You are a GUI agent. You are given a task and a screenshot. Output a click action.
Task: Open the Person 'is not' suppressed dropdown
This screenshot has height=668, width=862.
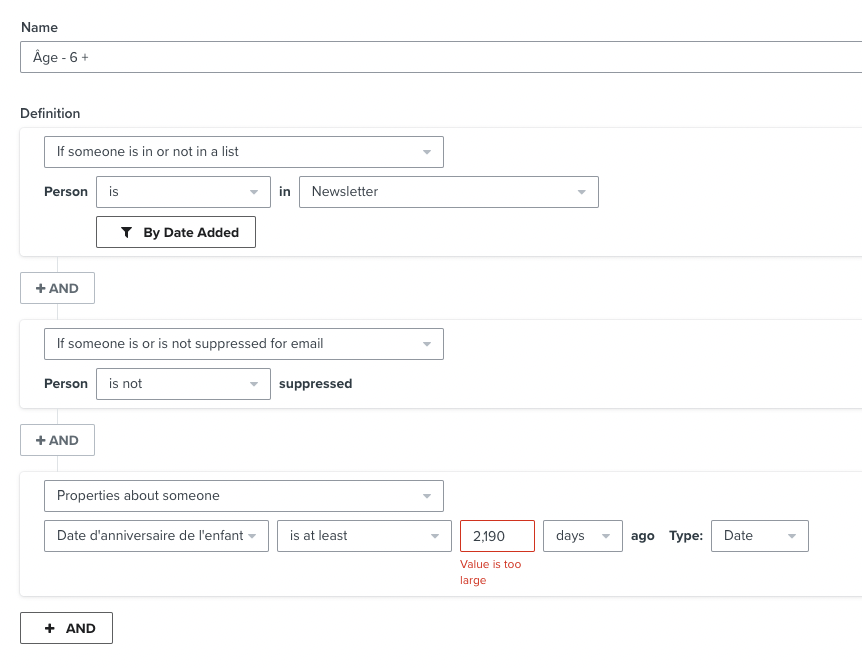(183, 384)
